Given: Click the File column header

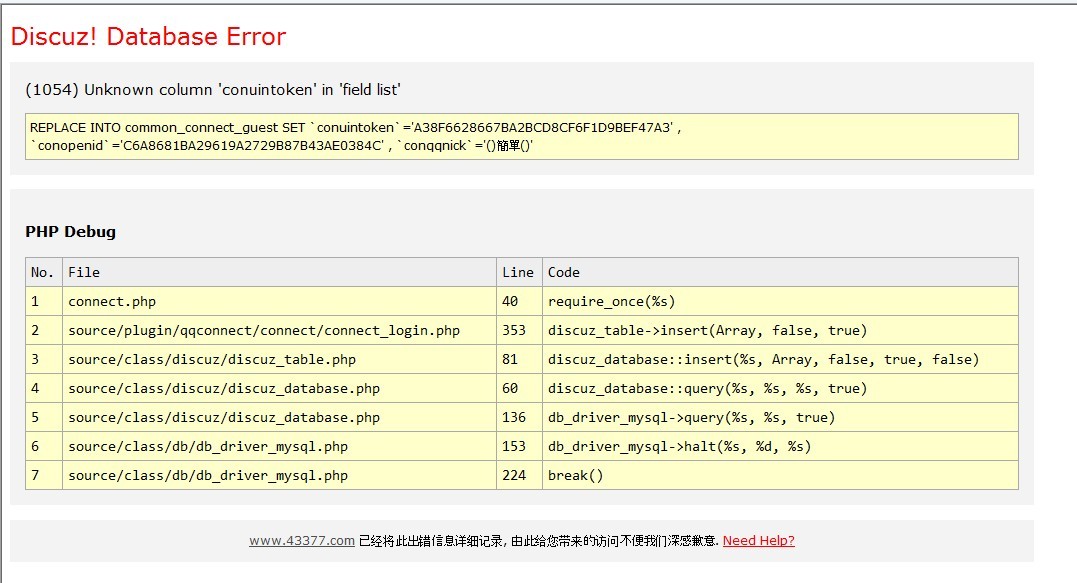Looking at the screenshot, I should pos(84,272).
